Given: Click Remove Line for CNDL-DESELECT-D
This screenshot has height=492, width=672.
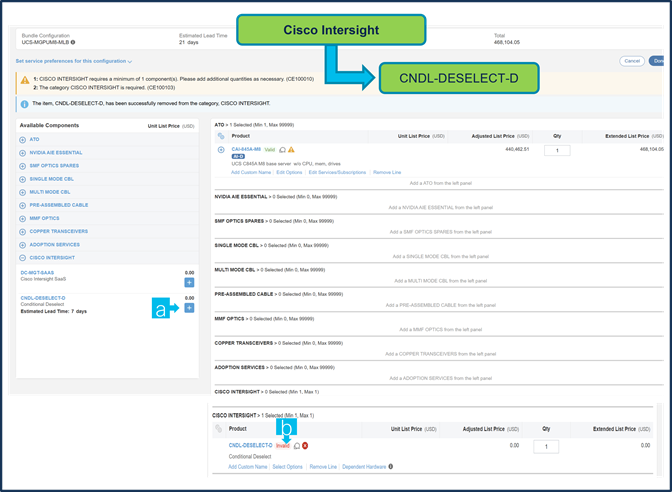Looking at the screenshot, I should coord(323,467).
